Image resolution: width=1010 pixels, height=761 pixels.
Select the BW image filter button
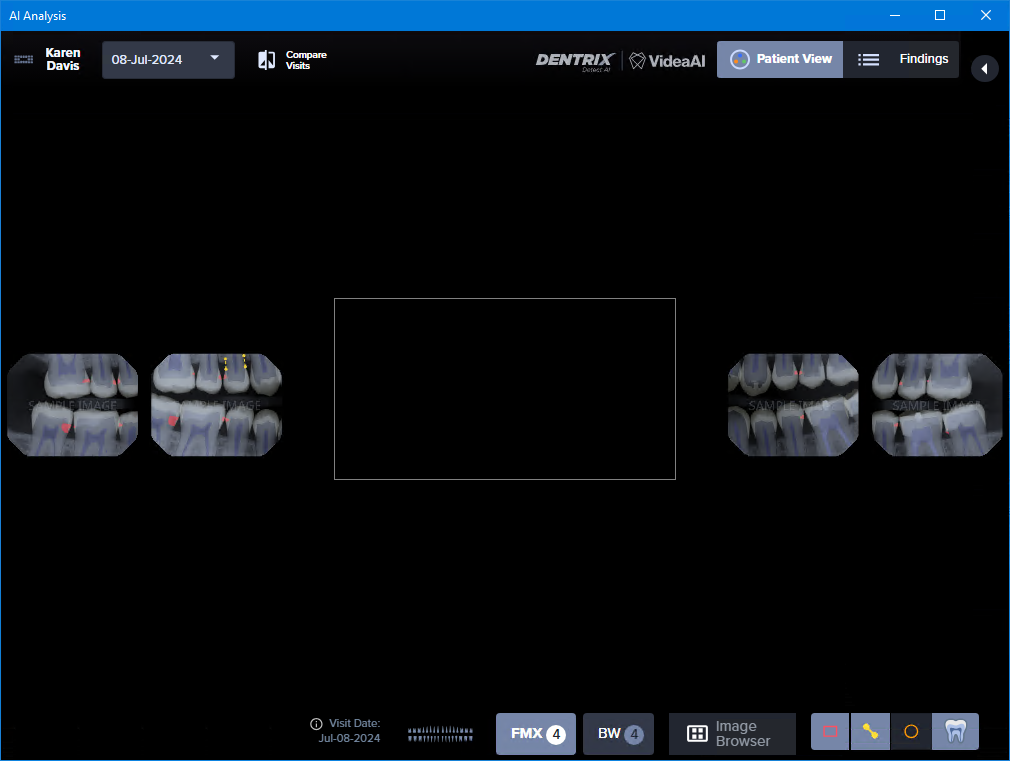pyautogui.click(x=618, y=734)
